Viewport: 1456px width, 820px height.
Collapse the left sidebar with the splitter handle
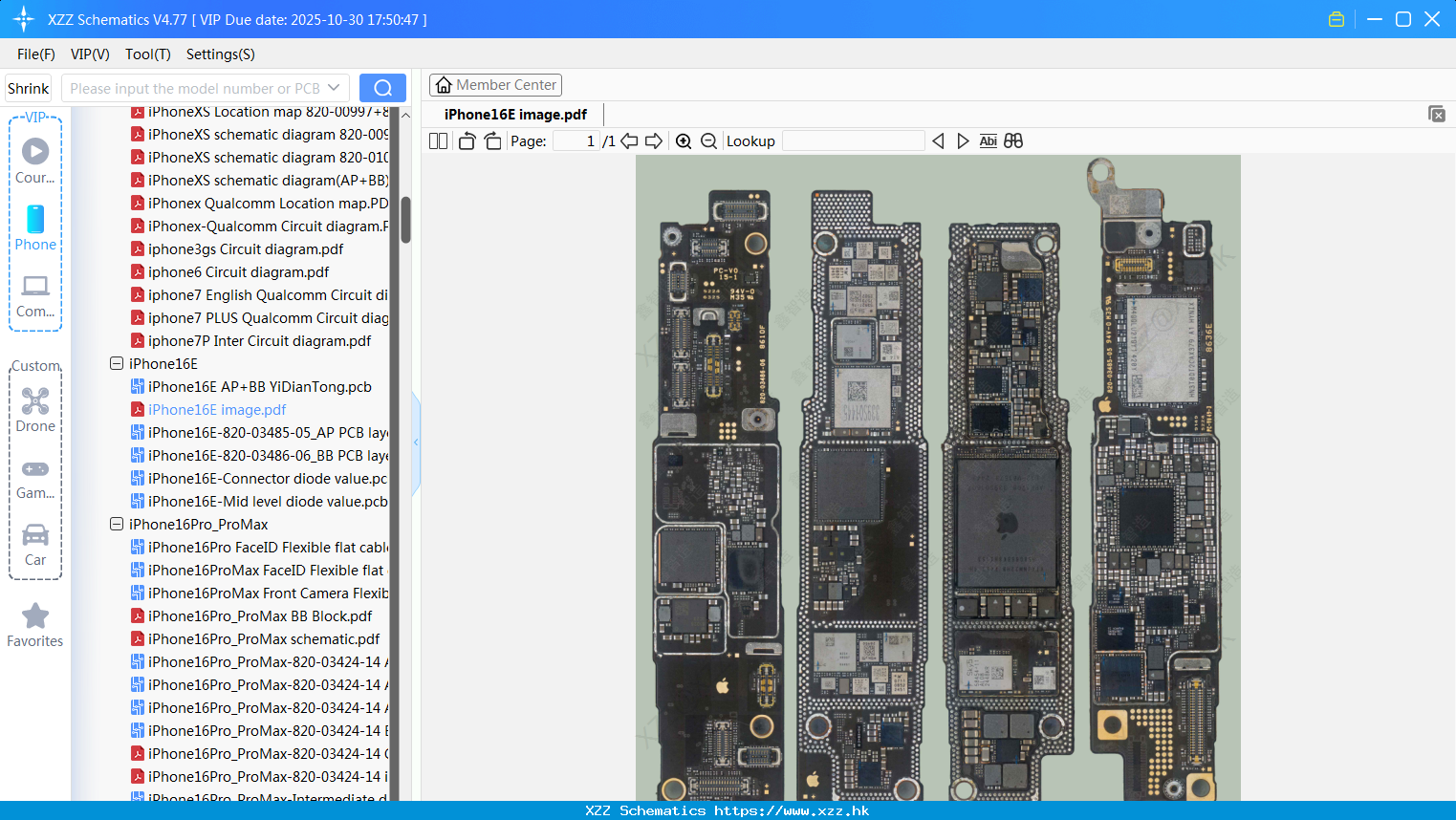pos(416,442)
